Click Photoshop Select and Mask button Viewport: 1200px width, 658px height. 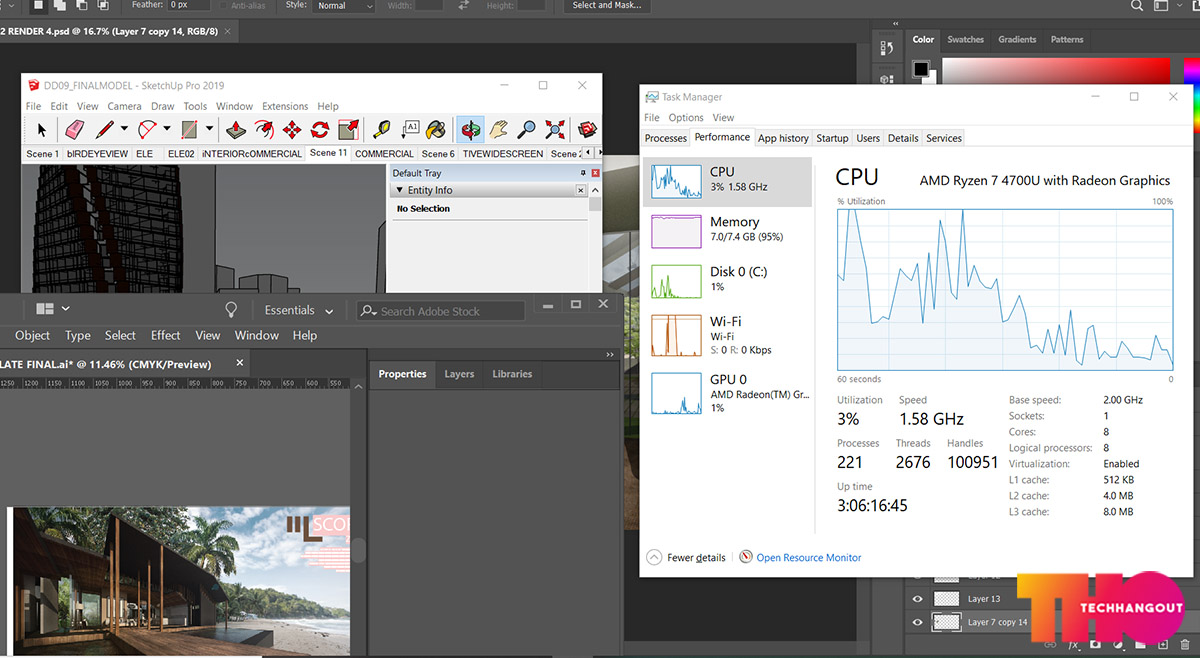608,6
